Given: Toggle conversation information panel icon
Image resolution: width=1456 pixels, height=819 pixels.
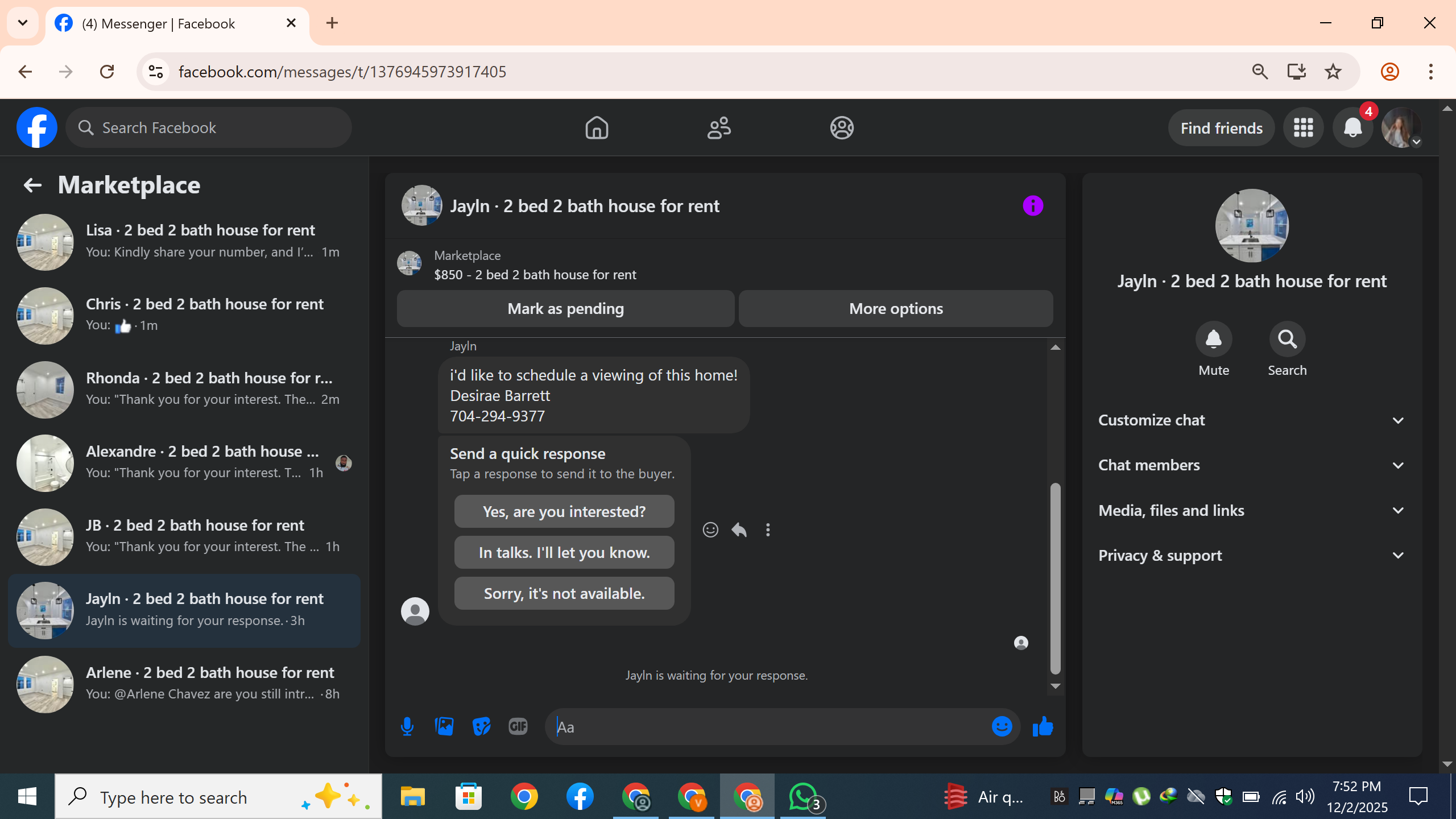Looking at the screenshot, I should tap(1033, 205).
